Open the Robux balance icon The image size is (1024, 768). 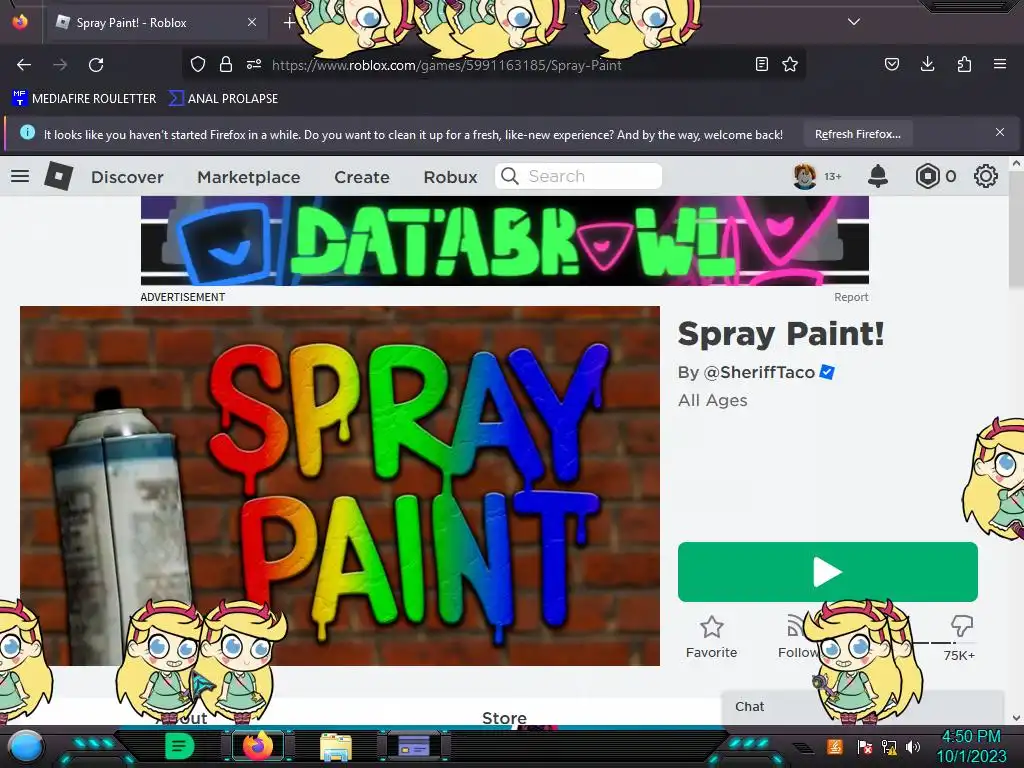pos(927,176)
